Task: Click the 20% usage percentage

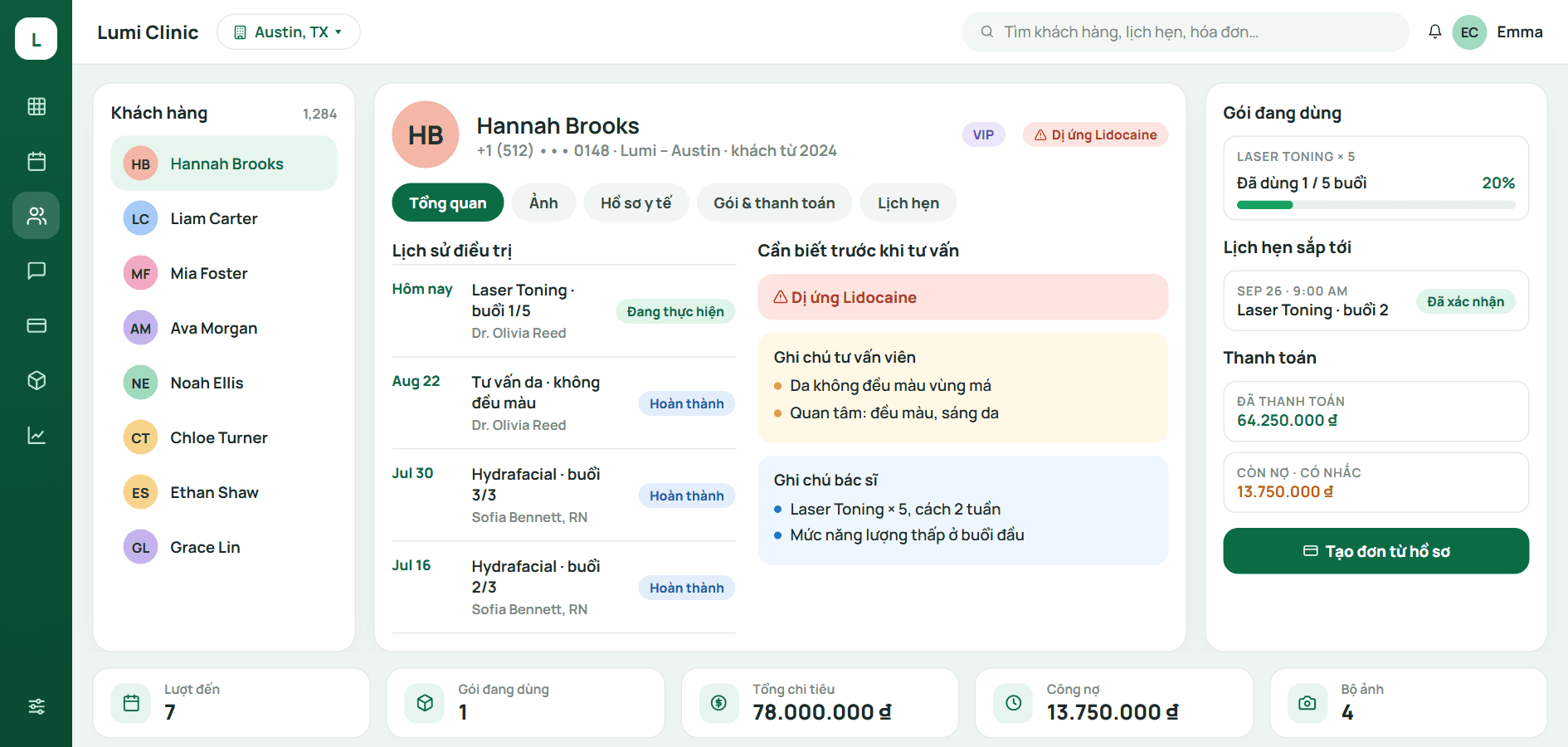Action: click(1498, 183)
